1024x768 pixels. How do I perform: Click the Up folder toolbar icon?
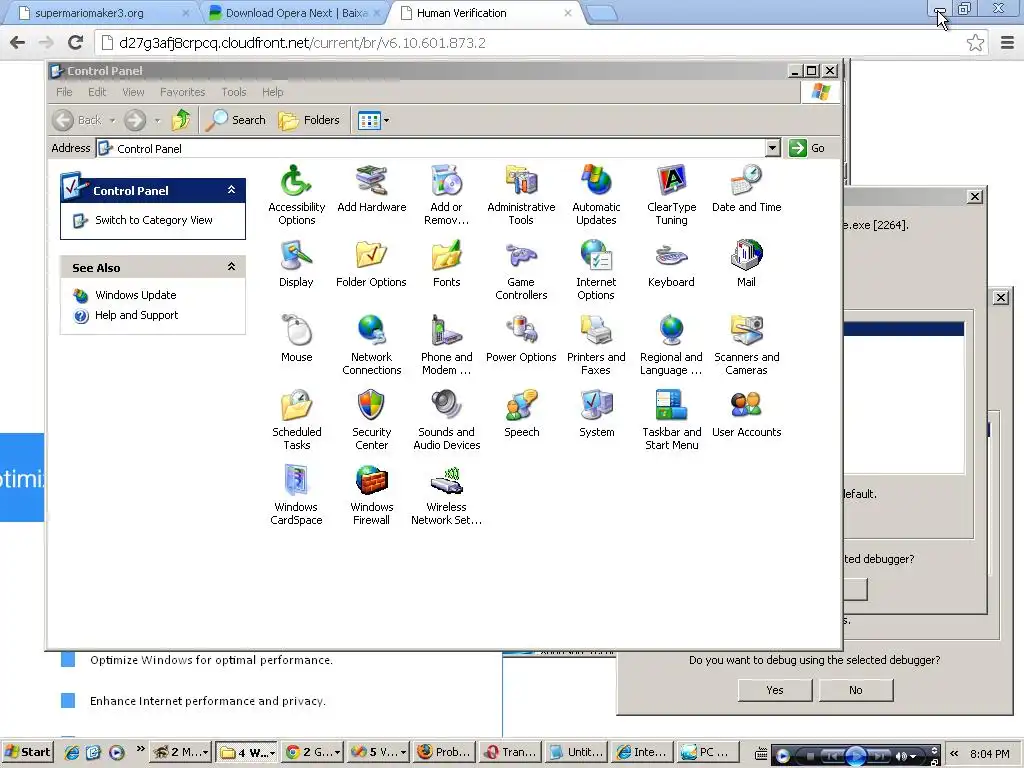[181, 120]
